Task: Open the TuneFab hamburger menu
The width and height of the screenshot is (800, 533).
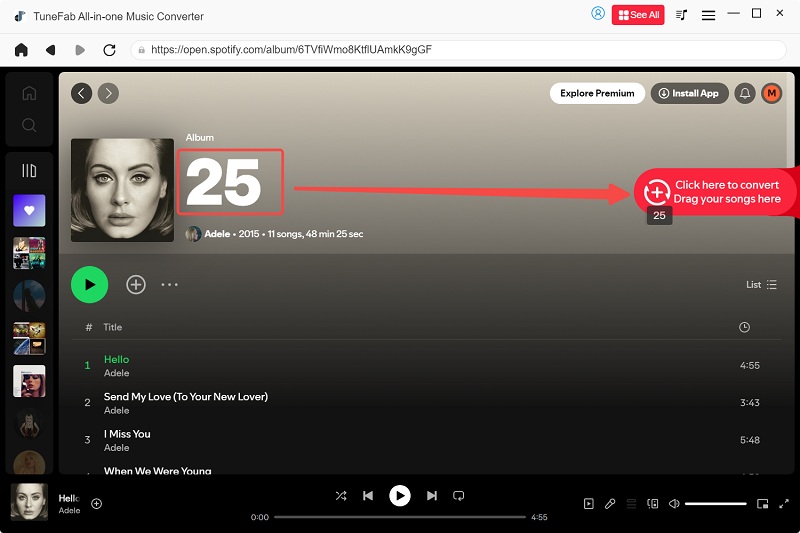Action: [708, 15]
